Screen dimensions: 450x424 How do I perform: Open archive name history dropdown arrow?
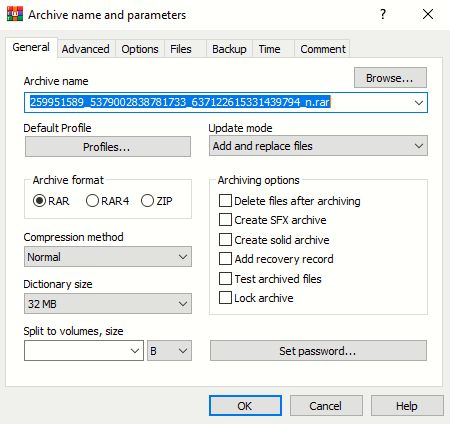(419, 102)
